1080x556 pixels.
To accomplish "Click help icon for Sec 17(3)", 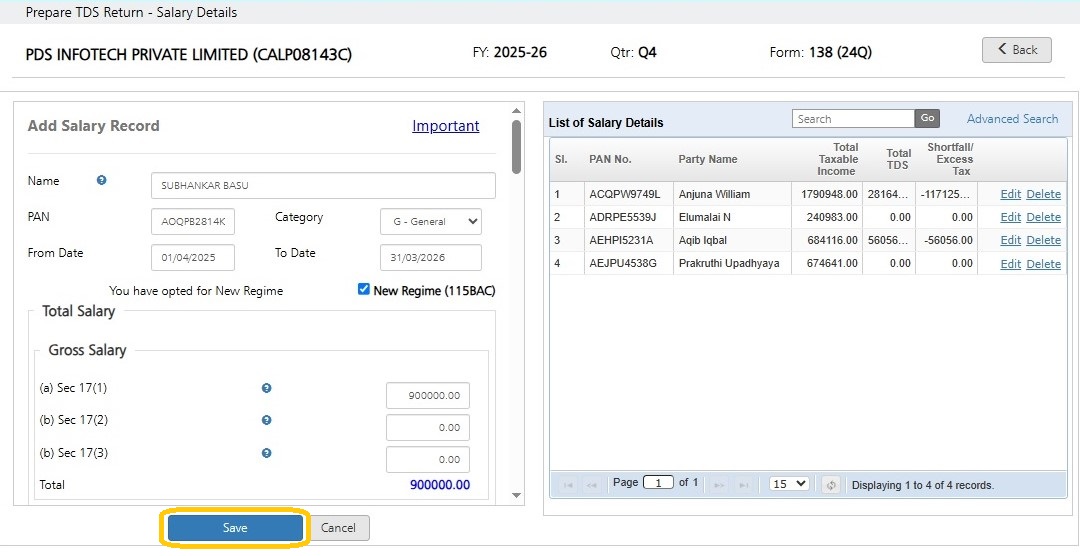I will click(267, 453).
